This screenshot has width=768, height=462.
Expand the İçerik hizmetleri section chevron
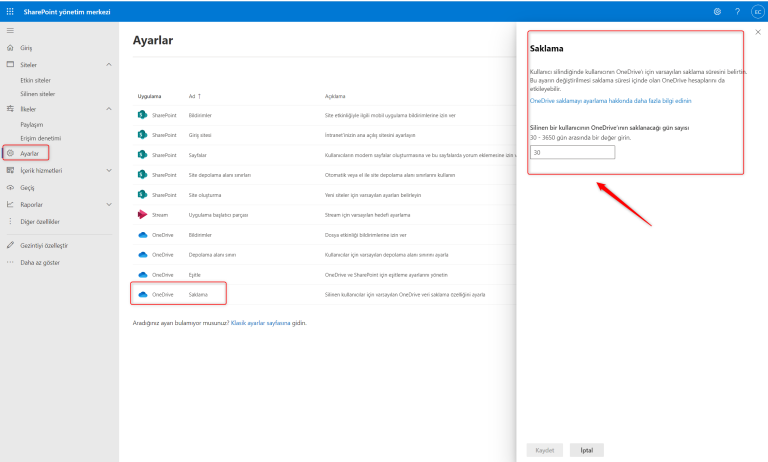(x=108, y=171)
